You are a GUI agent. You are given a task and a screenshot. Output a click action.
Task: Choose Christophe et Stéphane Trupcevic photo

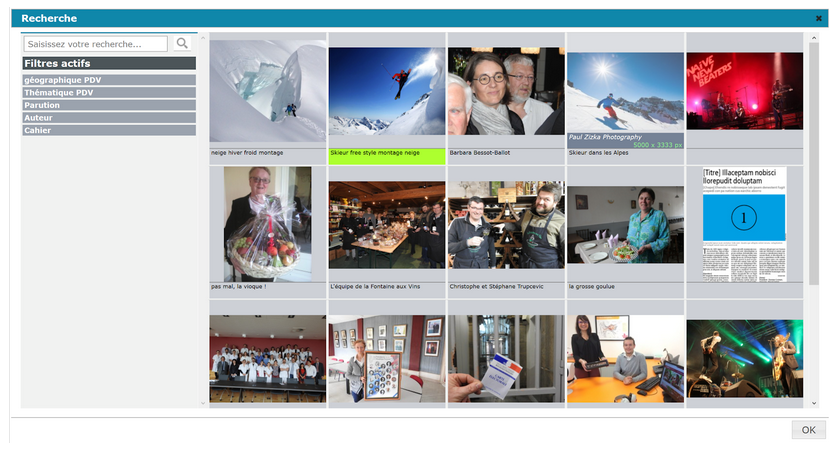tap(505, 224)
